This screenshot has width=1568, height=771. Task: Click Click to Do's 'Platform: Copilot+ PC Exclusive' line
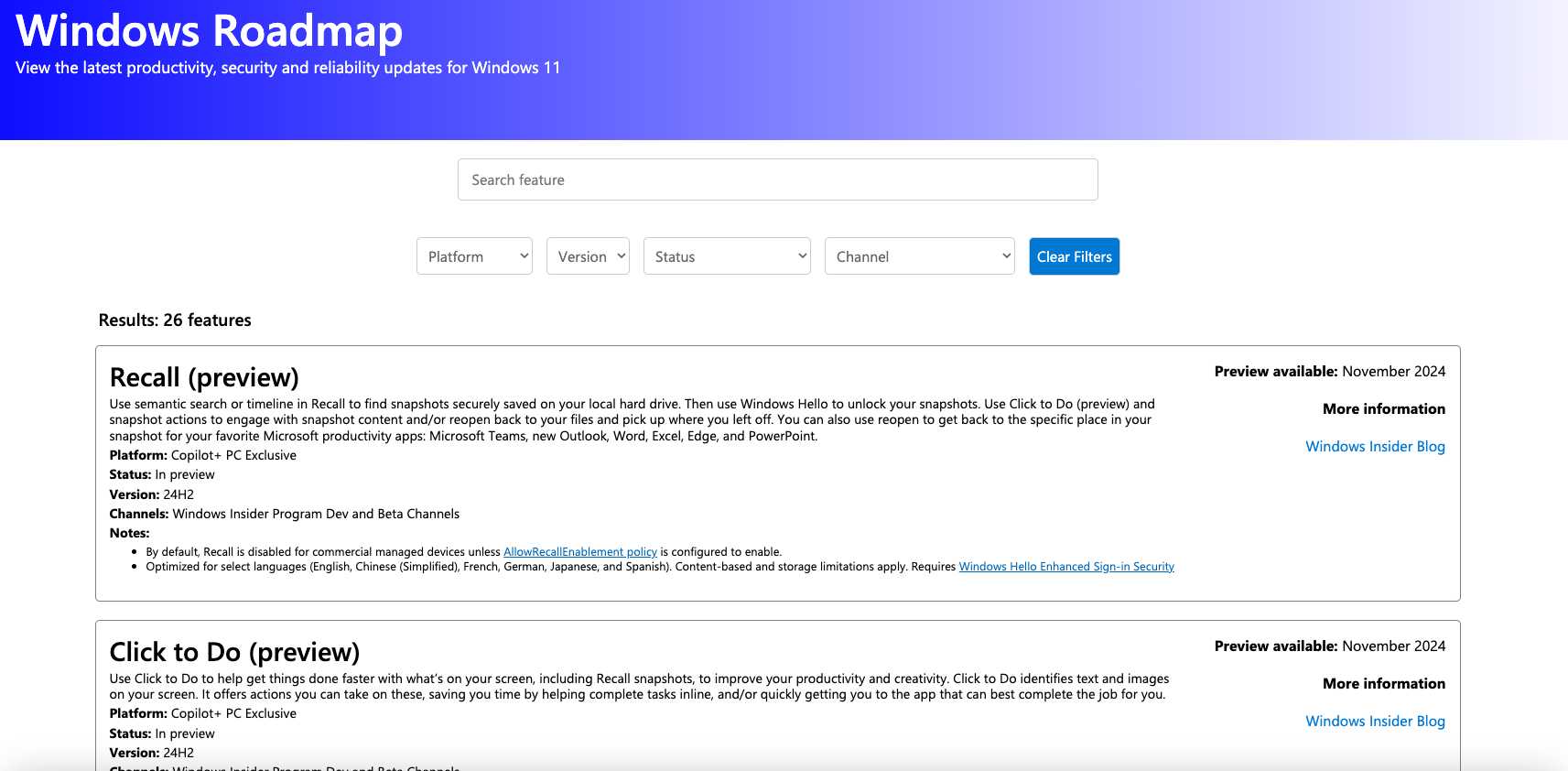[x=203, y=713]
